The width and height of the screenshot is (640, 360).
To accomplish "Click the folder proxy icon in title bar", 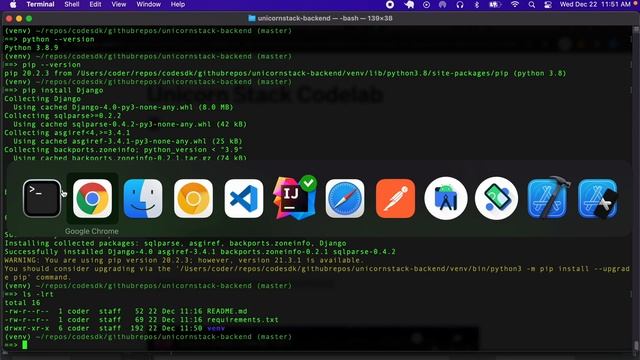I will coord(252,18).
